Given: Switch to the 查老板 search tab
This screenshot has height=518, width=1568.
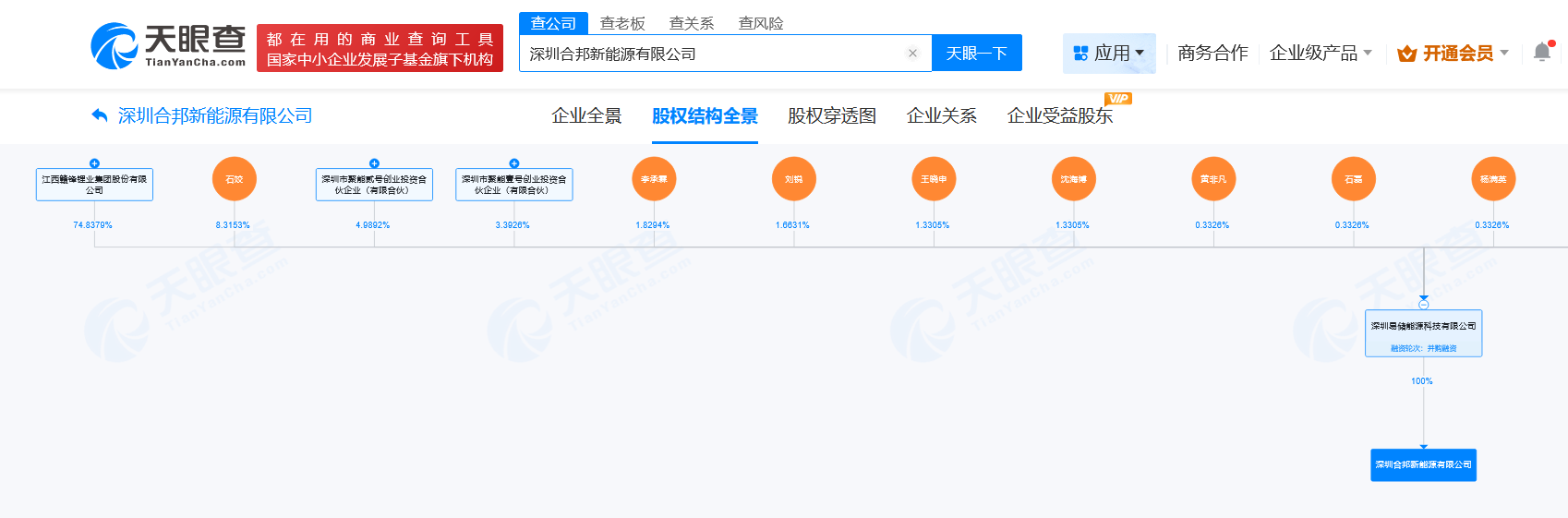Looking at the screenshot, I should tap(622, 23).
